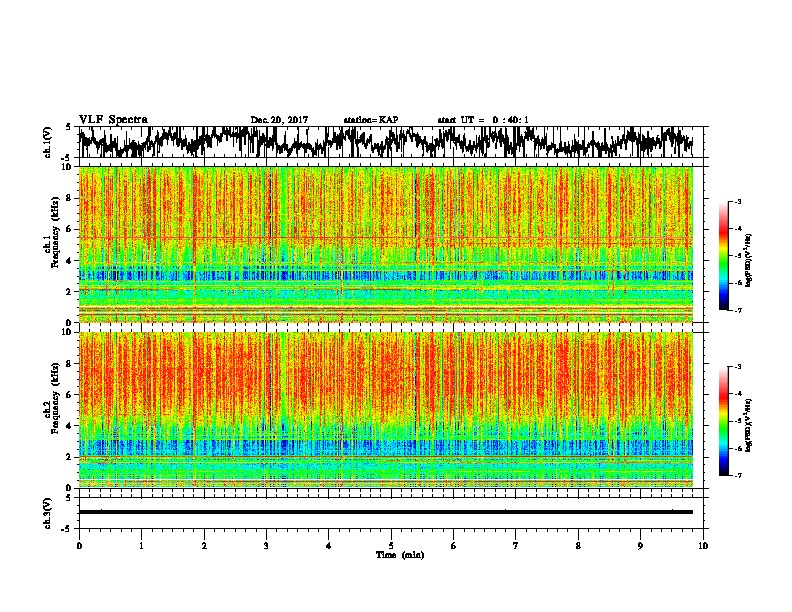Click the ch.3 flat black voltage trace

pyautogui.click(x=386, y=512)
